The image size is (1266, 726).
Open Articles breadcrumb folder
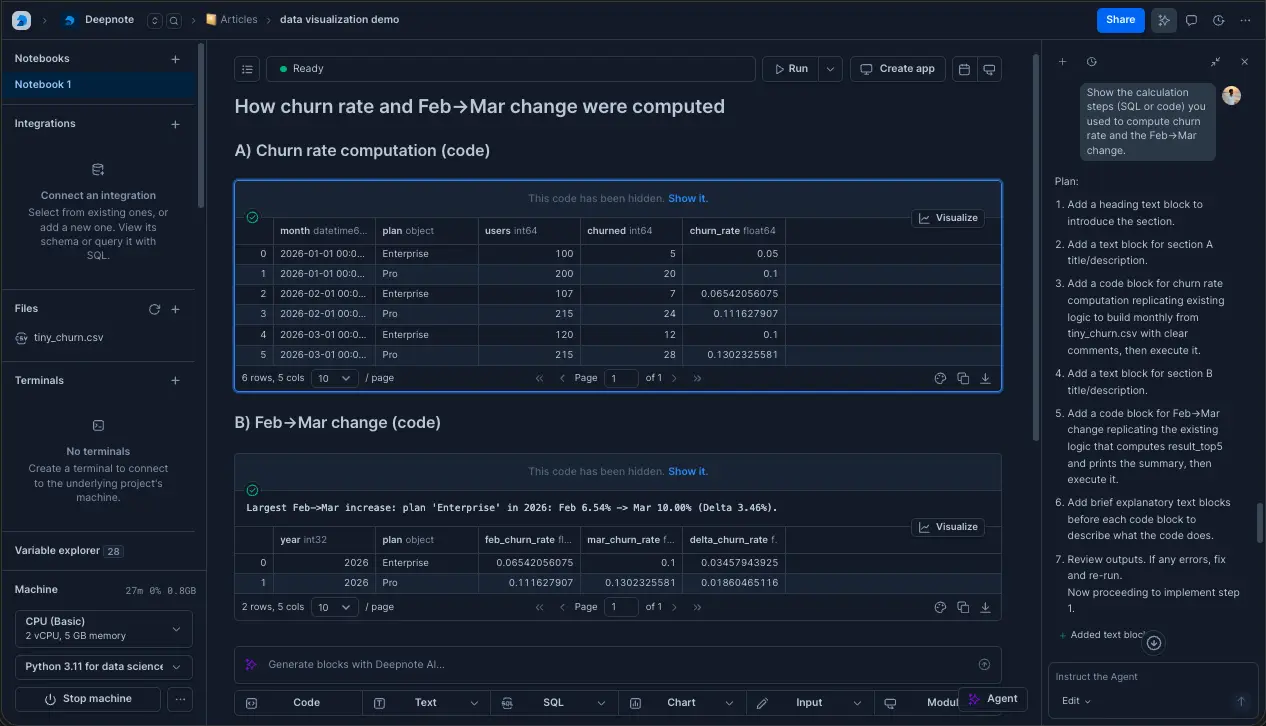tap(238, 20)
